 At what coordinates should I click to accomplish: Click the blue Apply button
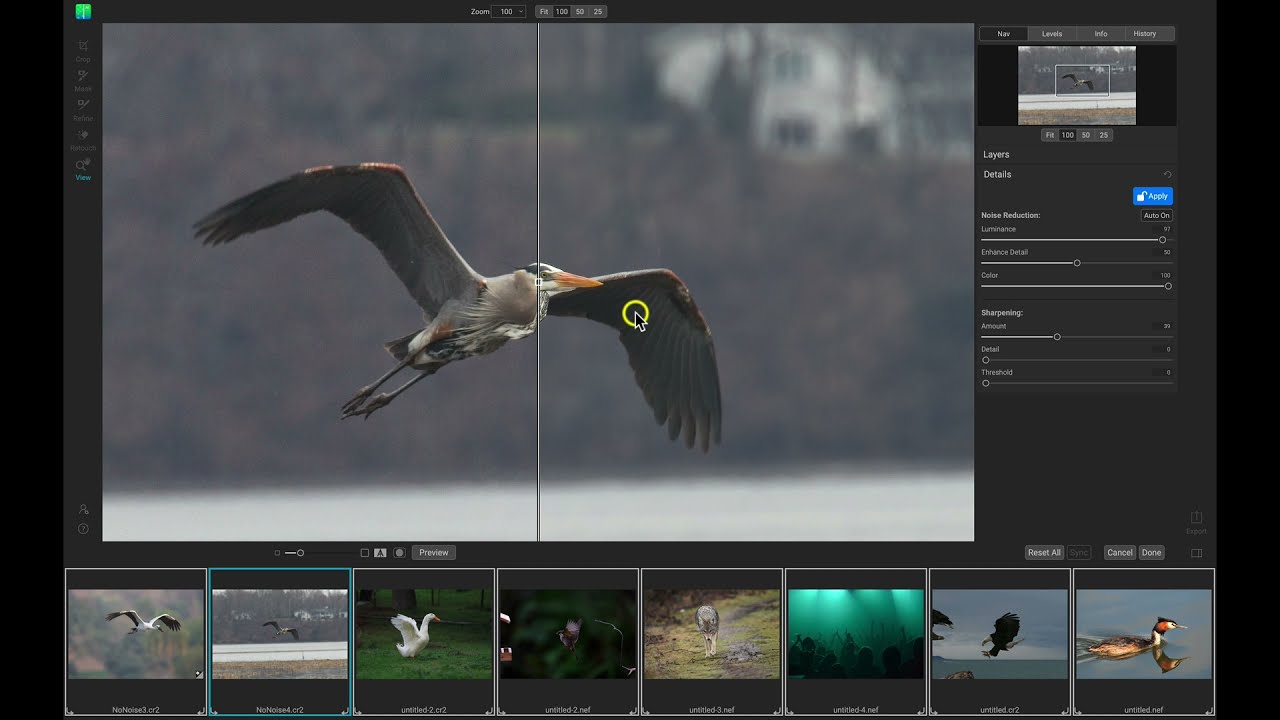coord(1152,196)
